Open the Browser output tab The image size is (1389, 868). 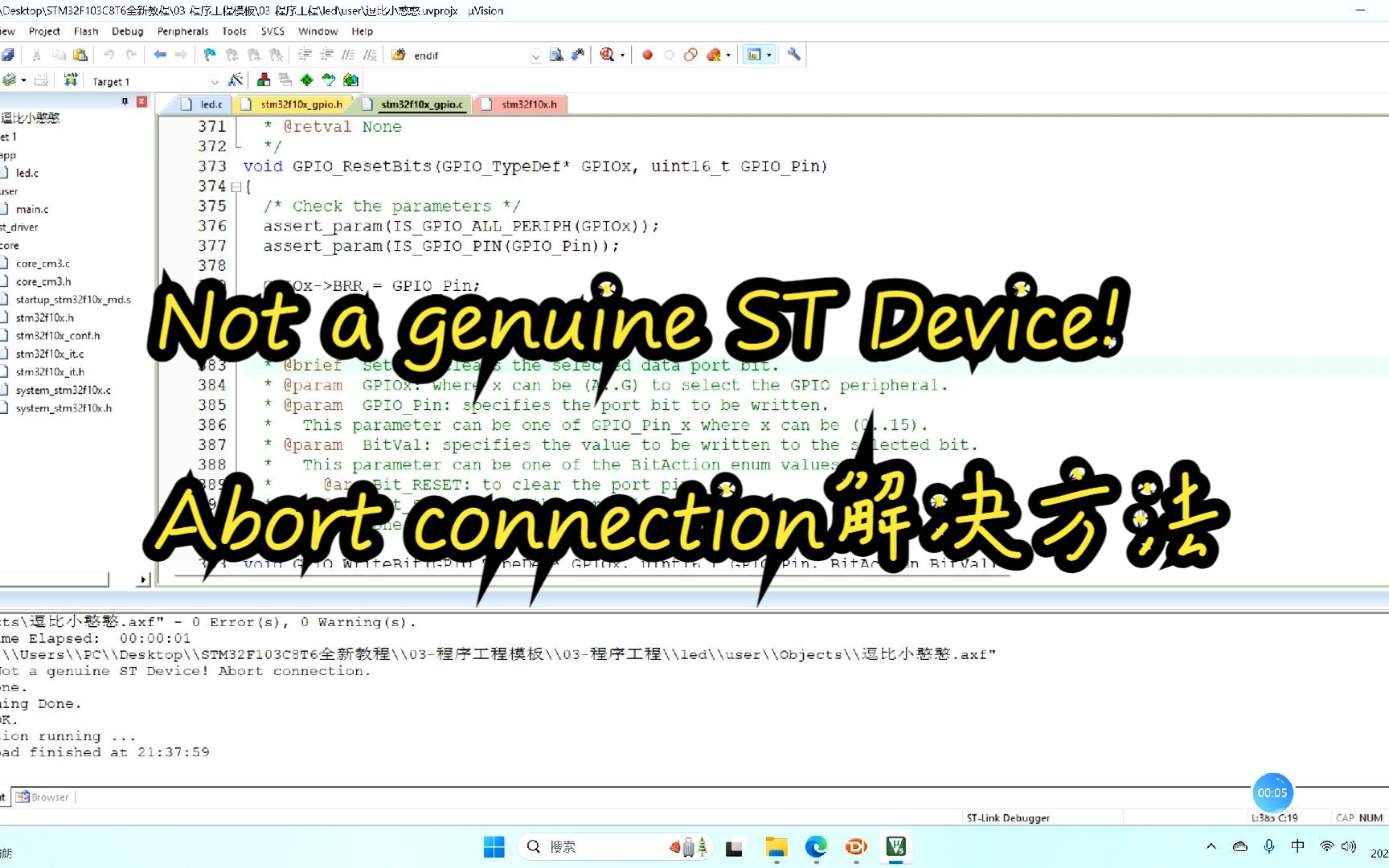point(43,797)
